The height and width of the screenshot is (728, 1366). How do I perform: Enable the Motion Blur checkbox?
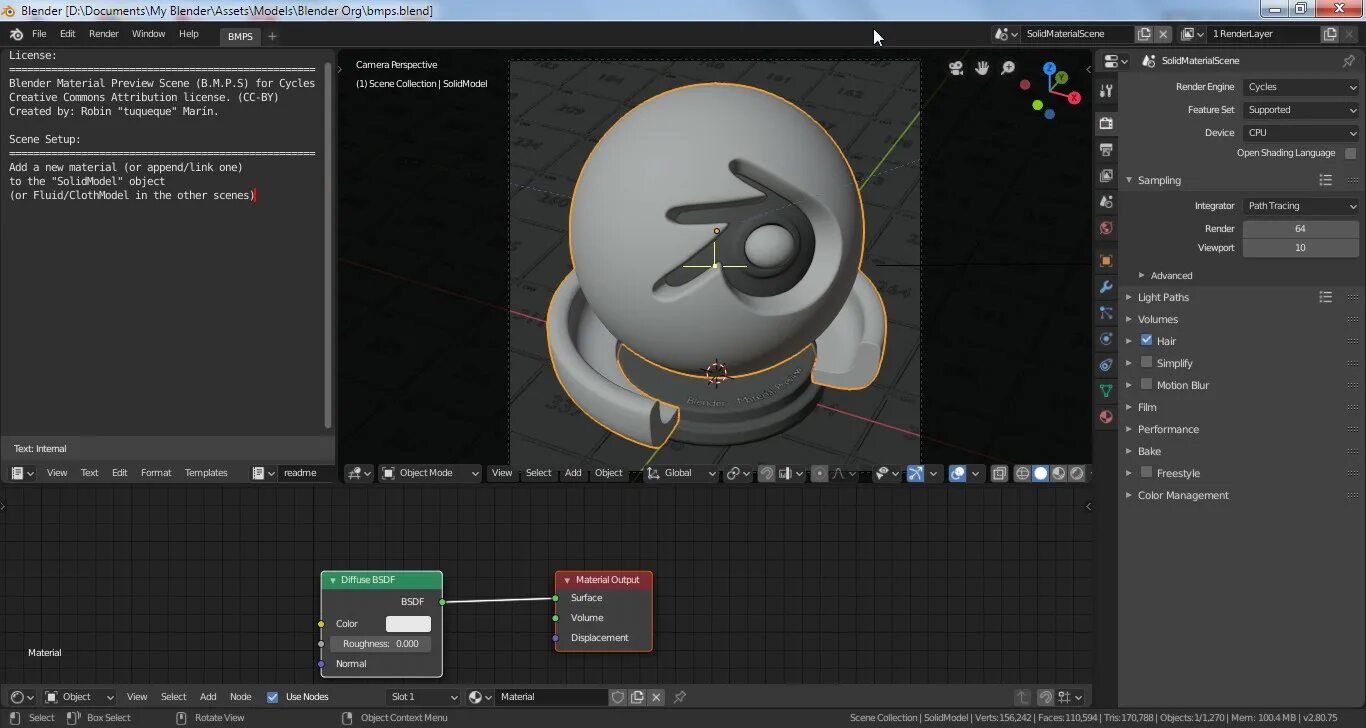tap(1146, 384)
